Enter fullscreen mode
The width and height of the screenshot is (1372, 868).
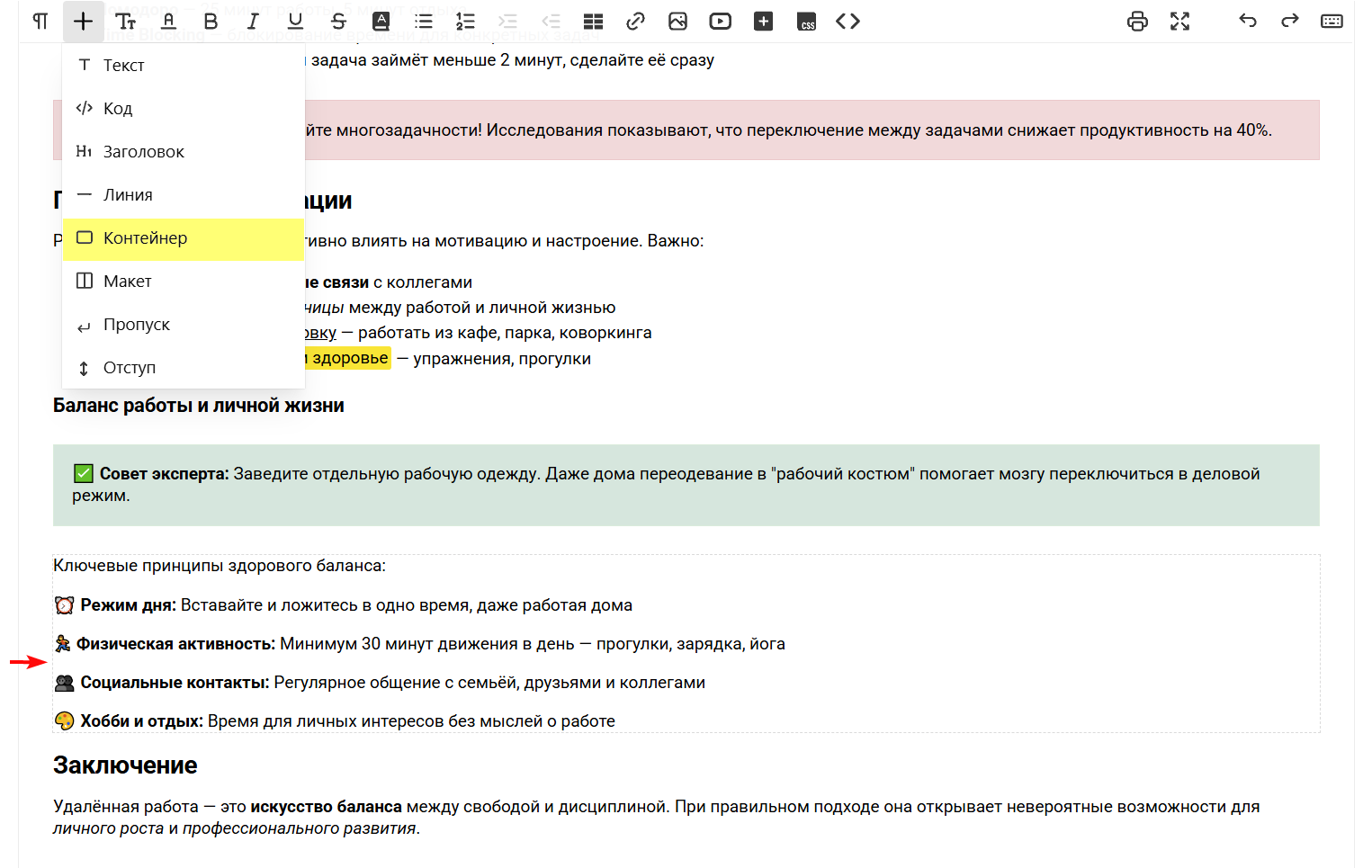tap(1179, 22)
